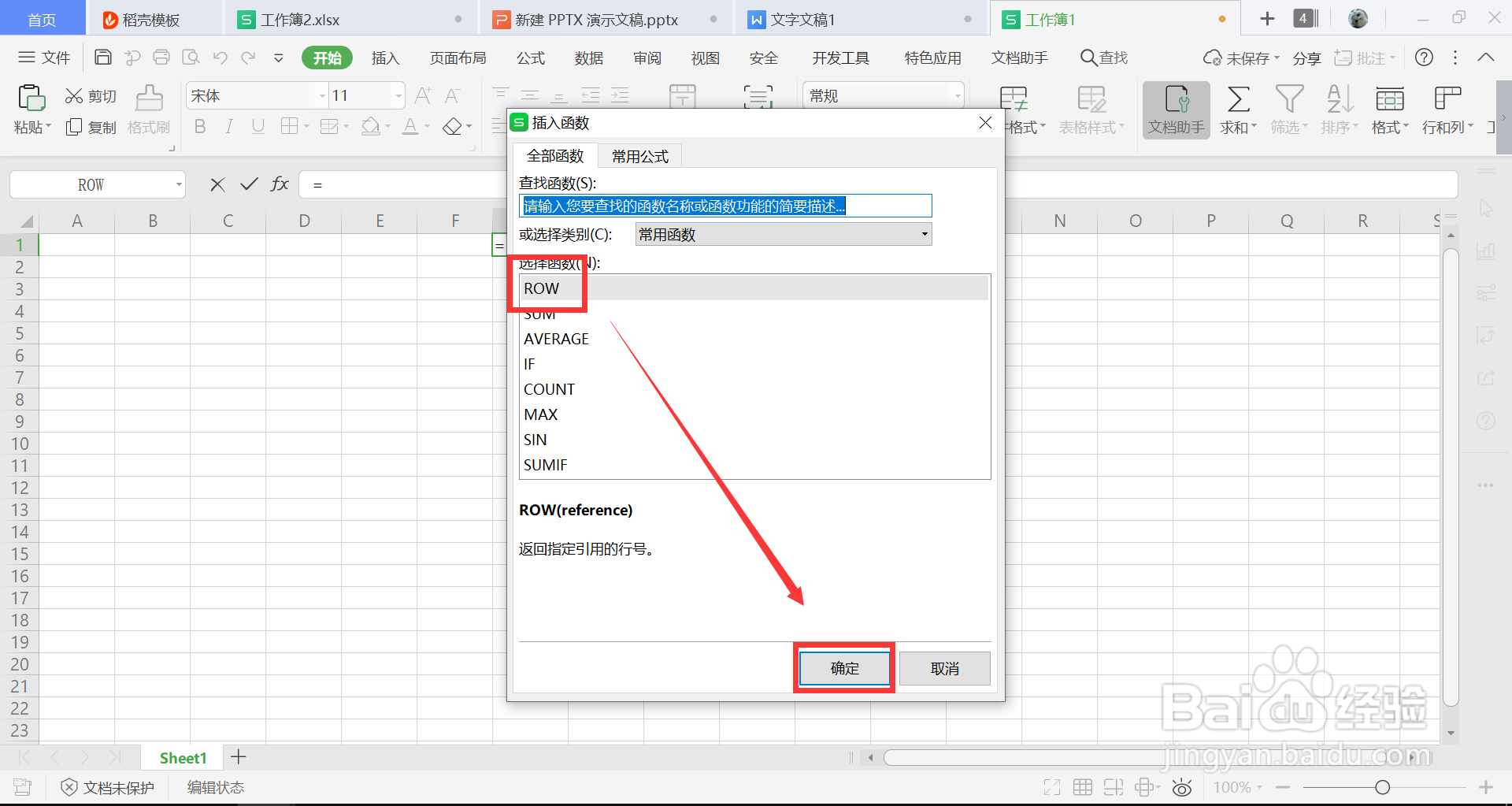Open the 文件 menu
Screen dimensions: 1512x806
pos(44,58)
